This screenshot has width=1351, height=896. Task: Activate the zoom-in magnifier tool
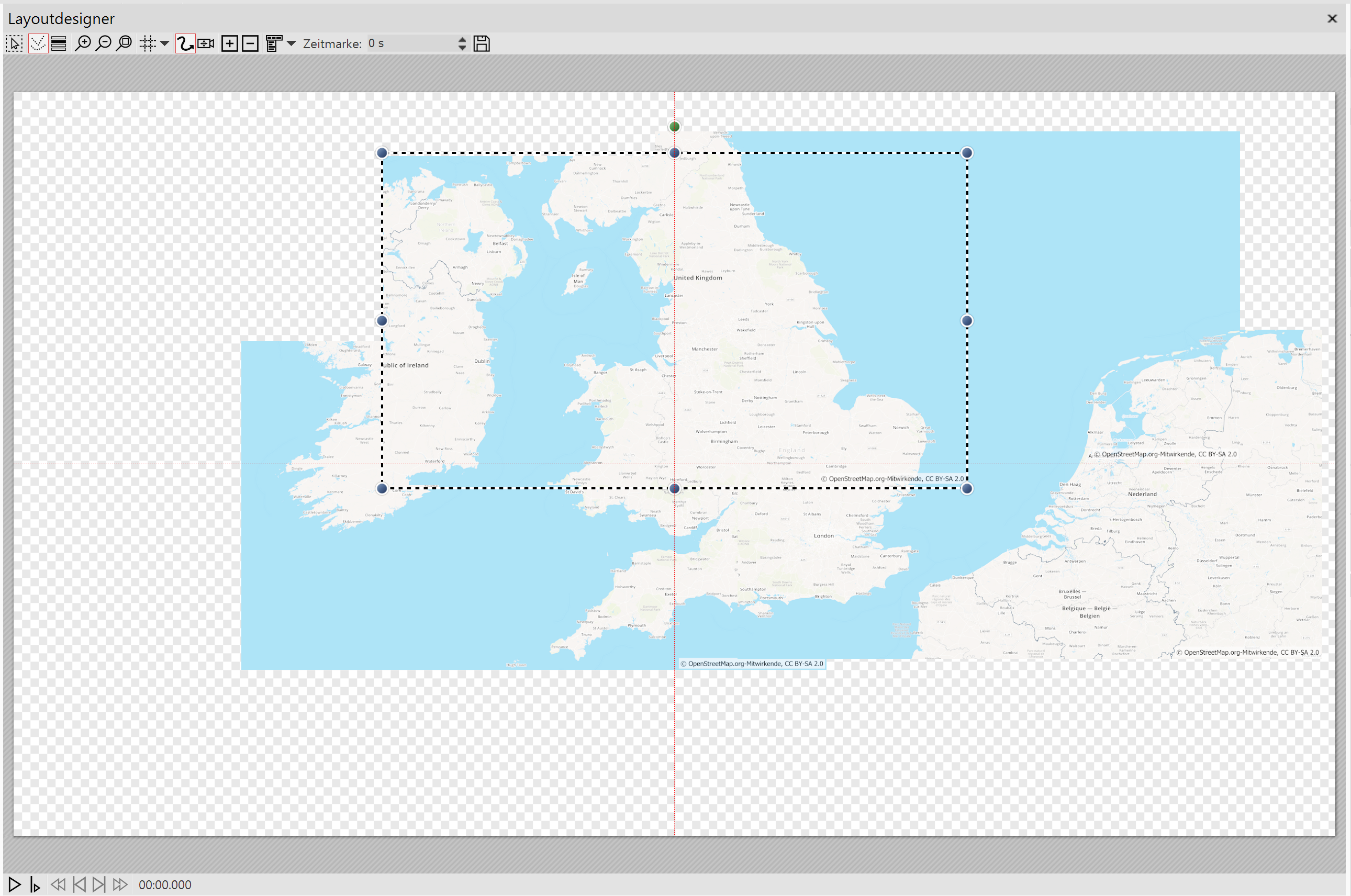point(84,43)
